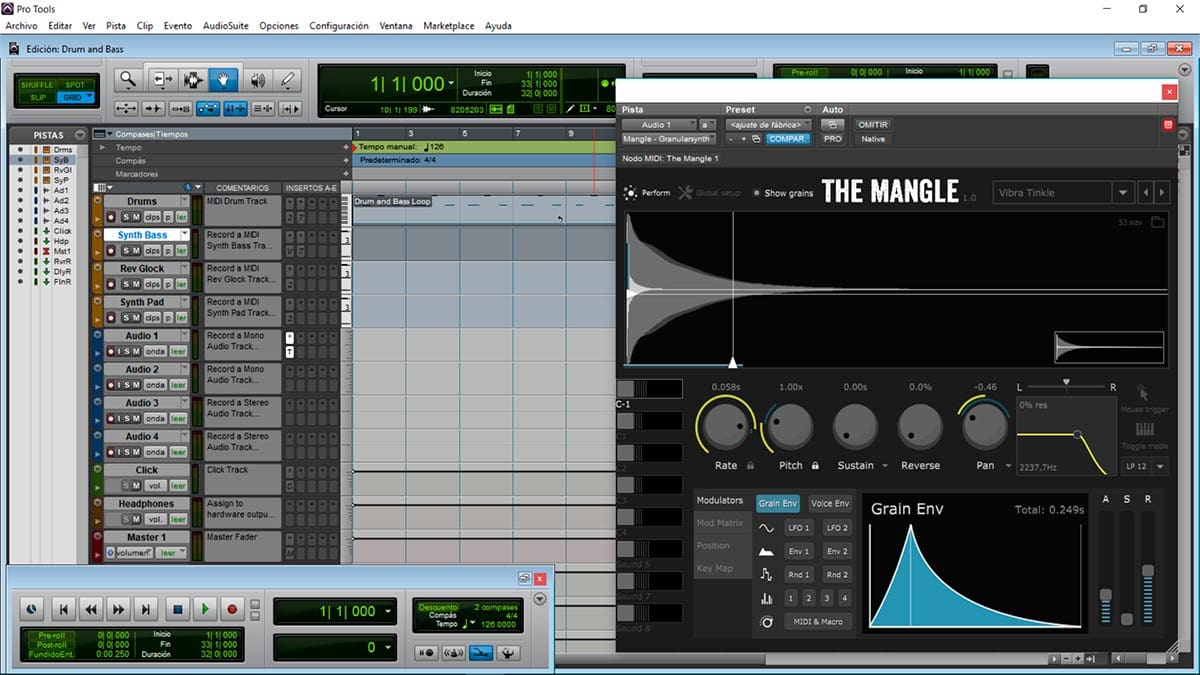Solo the Drums track
Viewport: 1200px width, 675px height.
(127, 217)
